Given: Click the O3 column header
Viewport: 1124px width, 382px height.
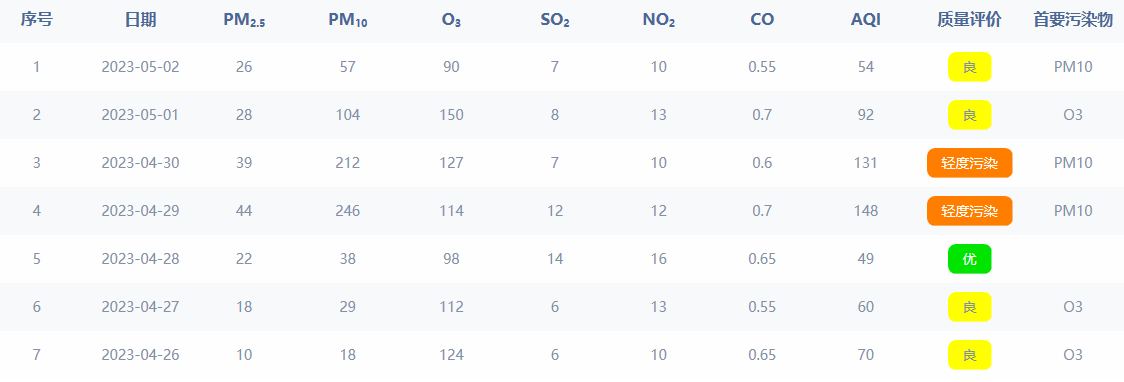Looking at the screenshot, I should coord(451,21).
